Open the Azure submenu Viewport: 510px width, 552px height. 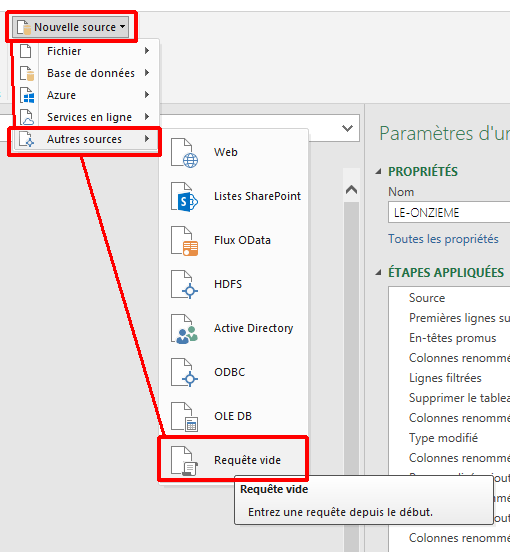coord(85,95)
